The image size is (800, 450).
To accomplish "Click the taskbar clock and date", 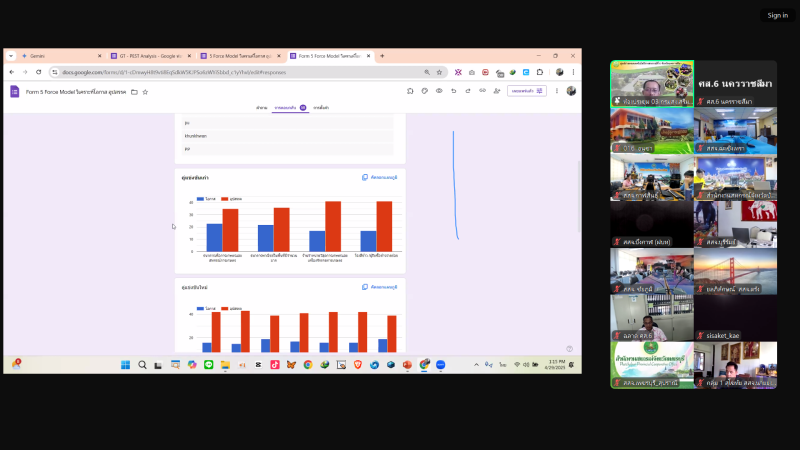I will (x=555, y=365).
